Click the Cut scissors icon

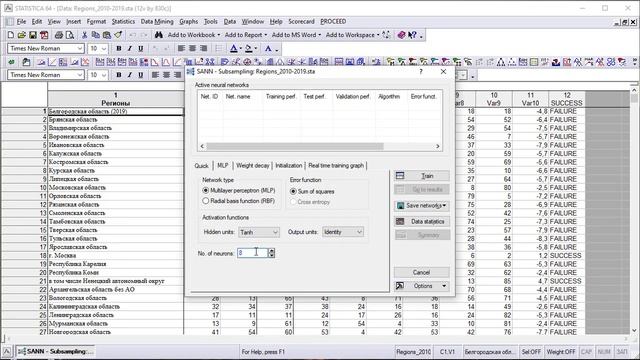pyautogui.click(x=84, y=35)
